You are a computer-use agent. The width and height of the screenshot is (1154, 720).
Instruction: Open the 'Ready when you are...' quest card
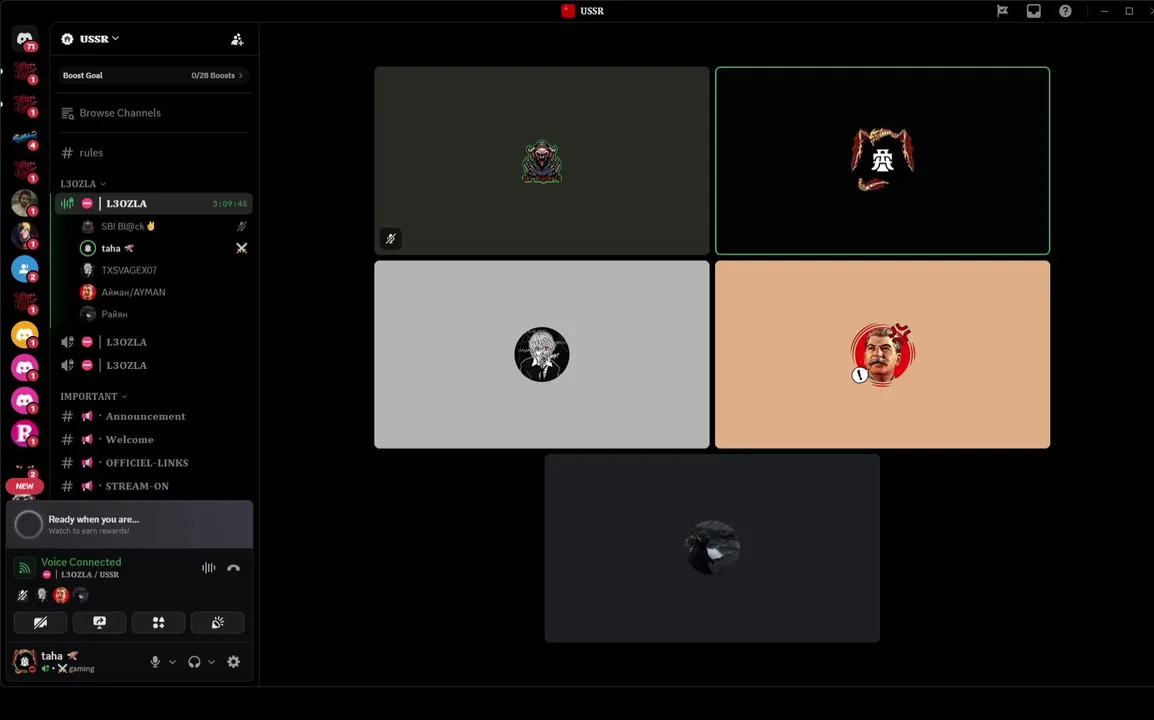tap(130, 524)
